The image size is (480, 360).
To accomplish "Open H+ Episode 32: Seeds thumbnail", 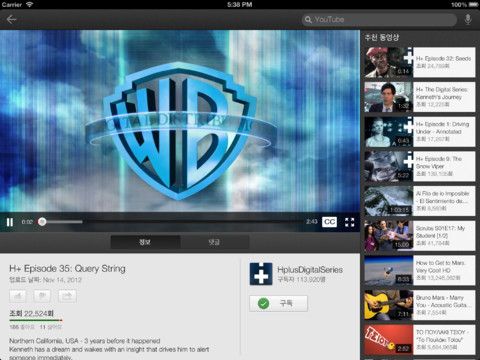I will tap(388, 62).
